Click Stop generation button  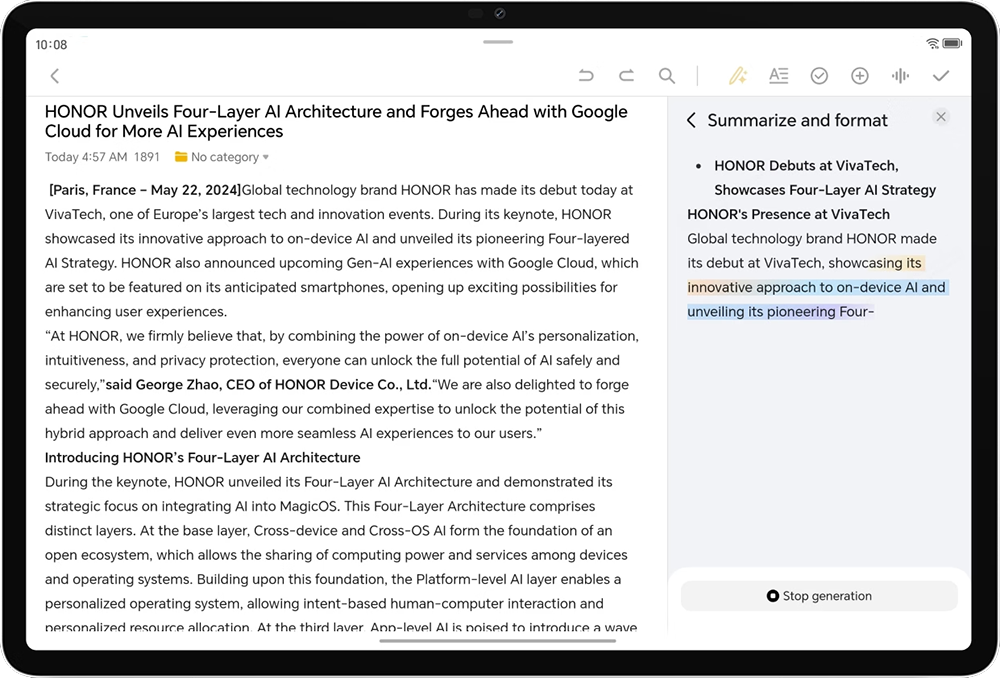coord(819,596)
